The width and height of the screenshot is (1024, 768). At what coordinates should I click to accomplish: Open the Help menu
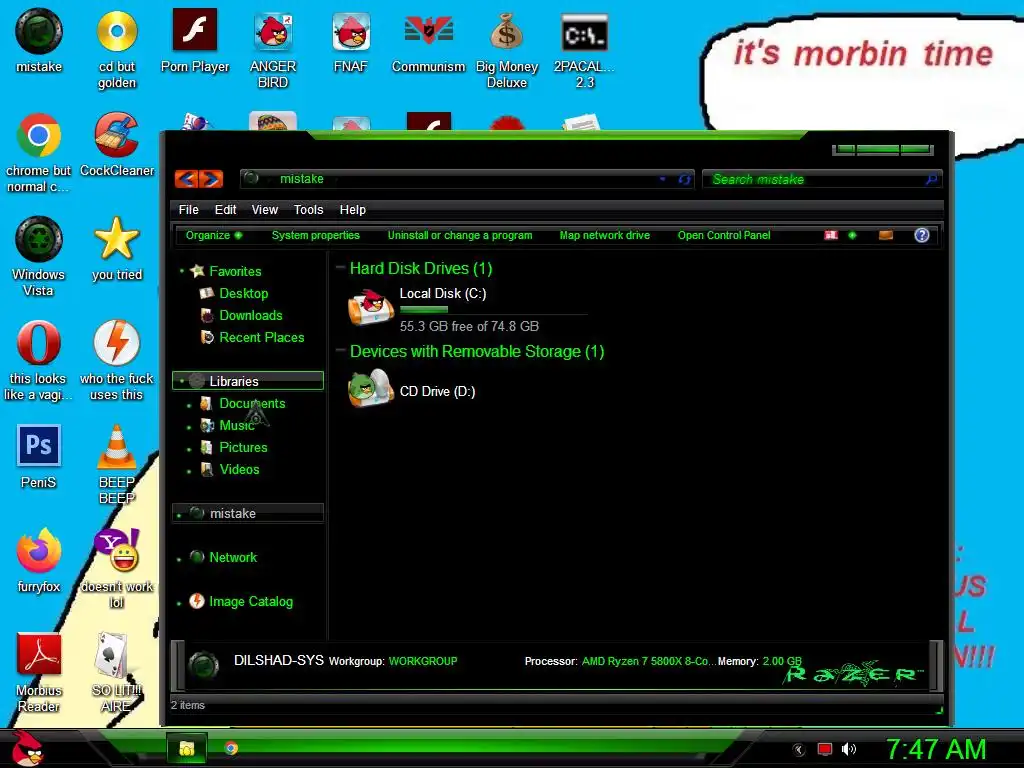[x=353, y=210]
